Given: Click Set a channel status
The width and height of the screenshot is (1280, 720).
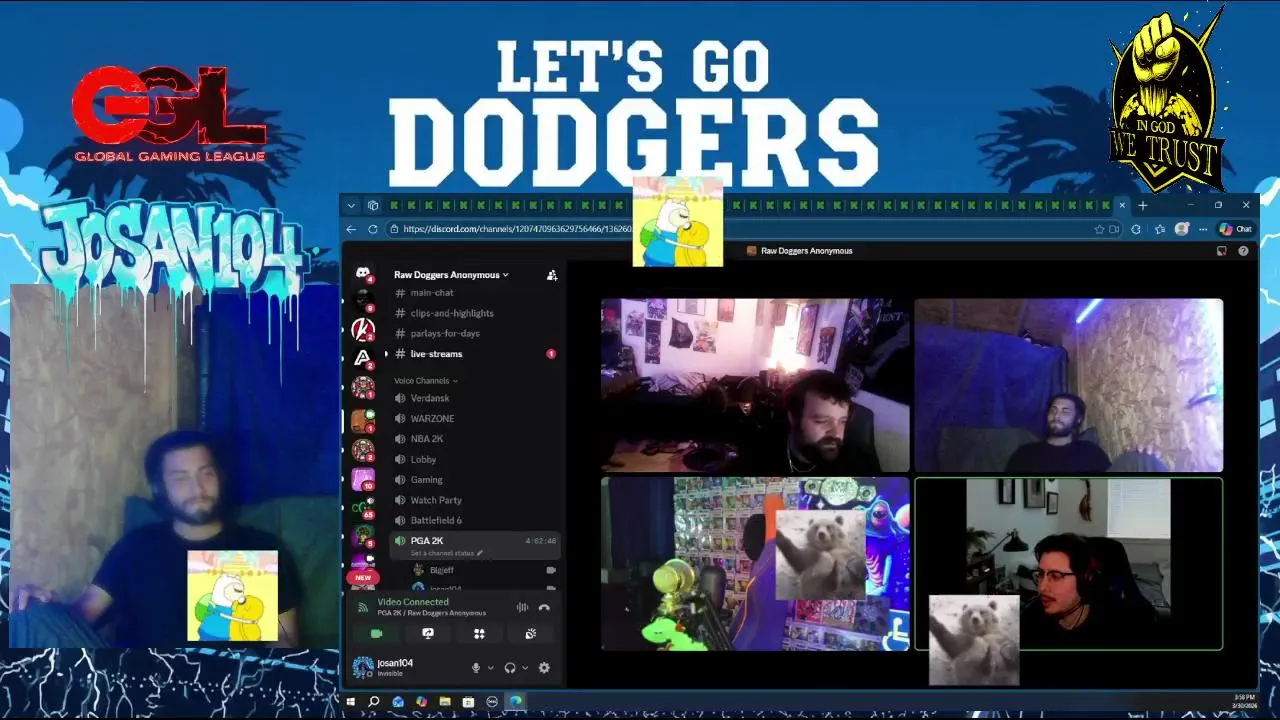Looking at the screenshot, I should point(446,553).
